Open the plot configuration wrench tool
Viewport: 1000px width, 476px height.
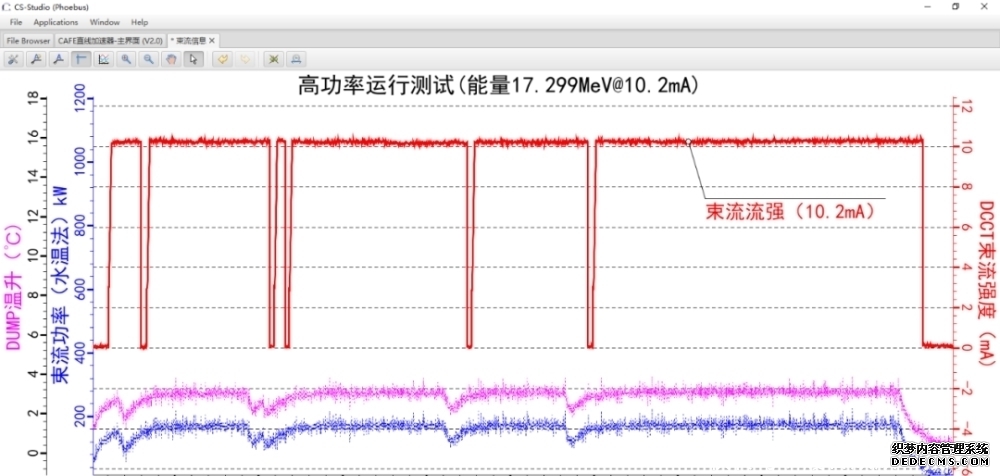click(13, 59)
